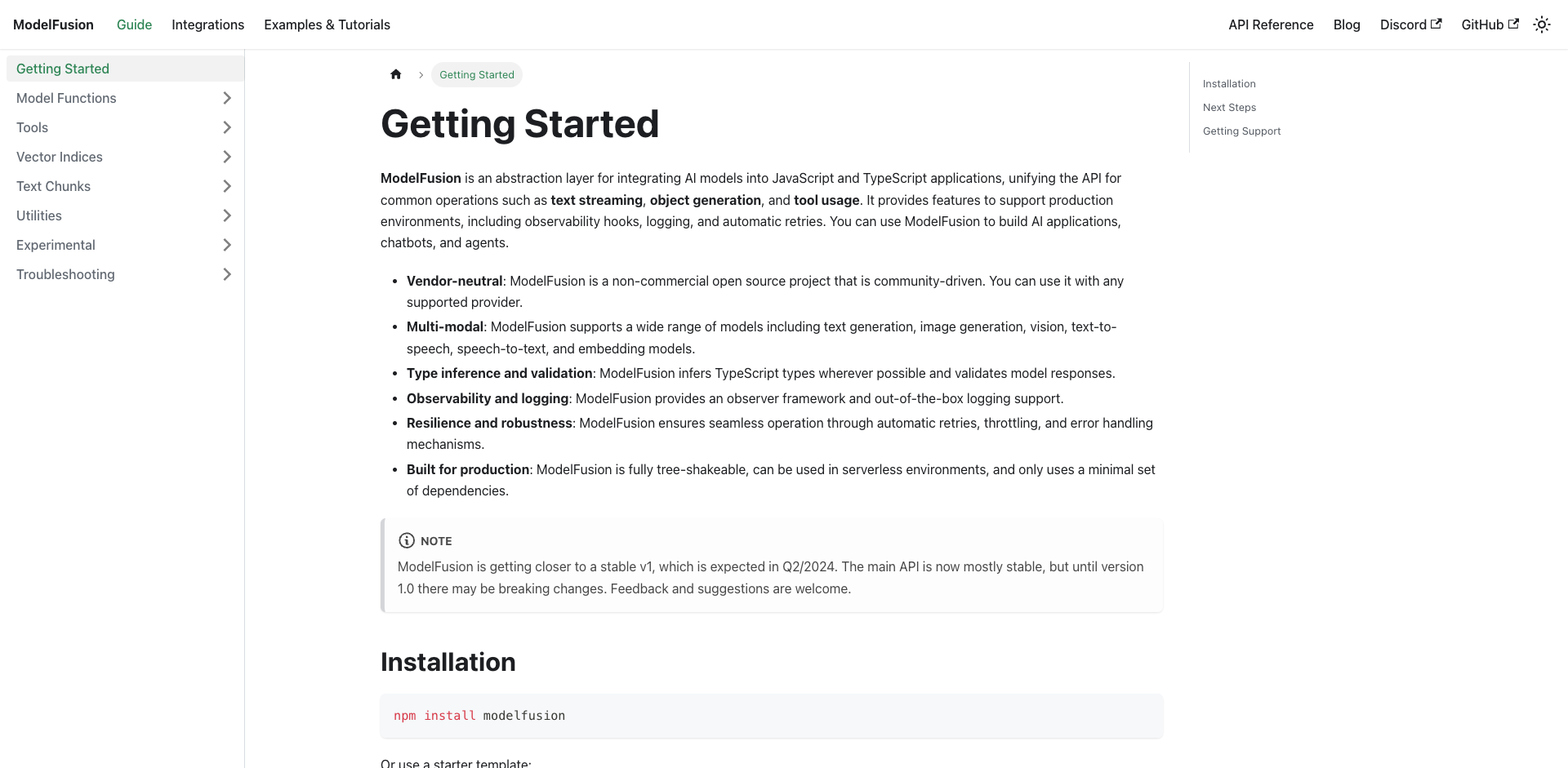Jump to Getting Support section
Screen dimensions: 1568x768
click(1241, 131)
